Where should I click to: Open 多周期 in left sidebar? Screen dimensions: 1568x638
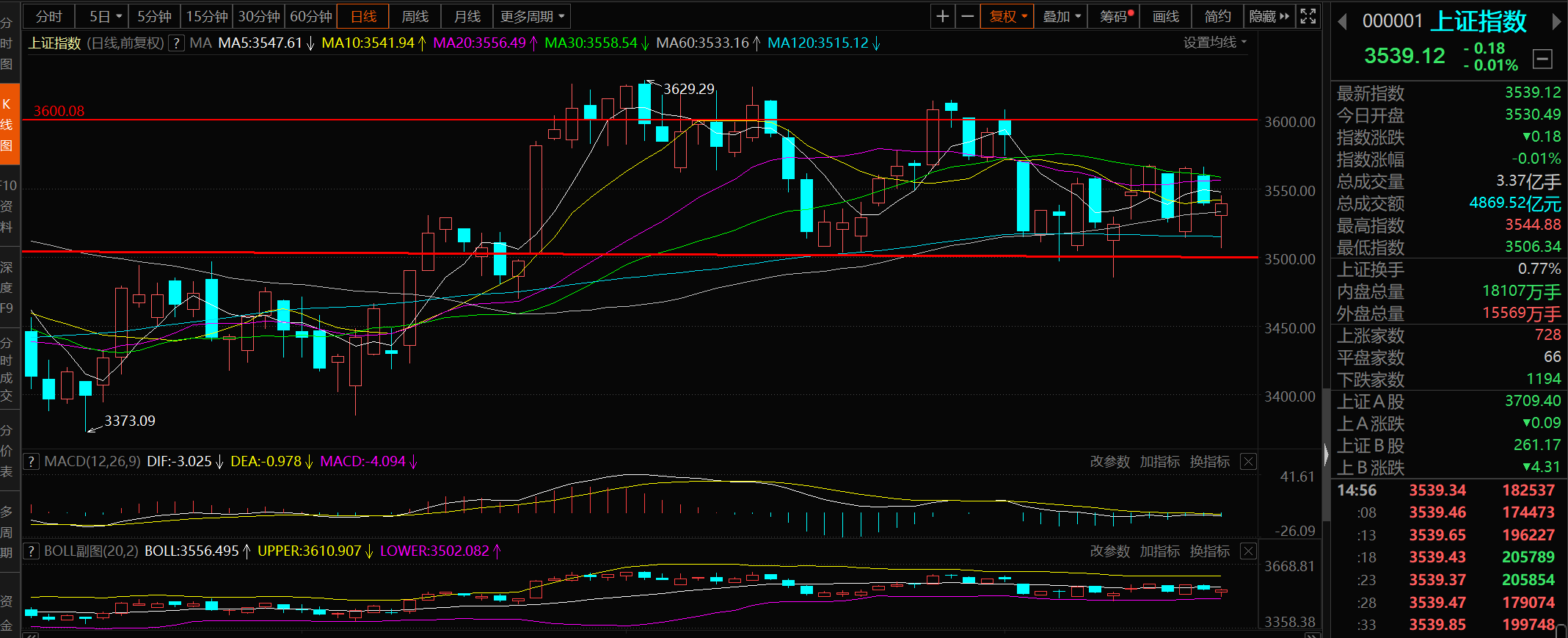[7, 532]
